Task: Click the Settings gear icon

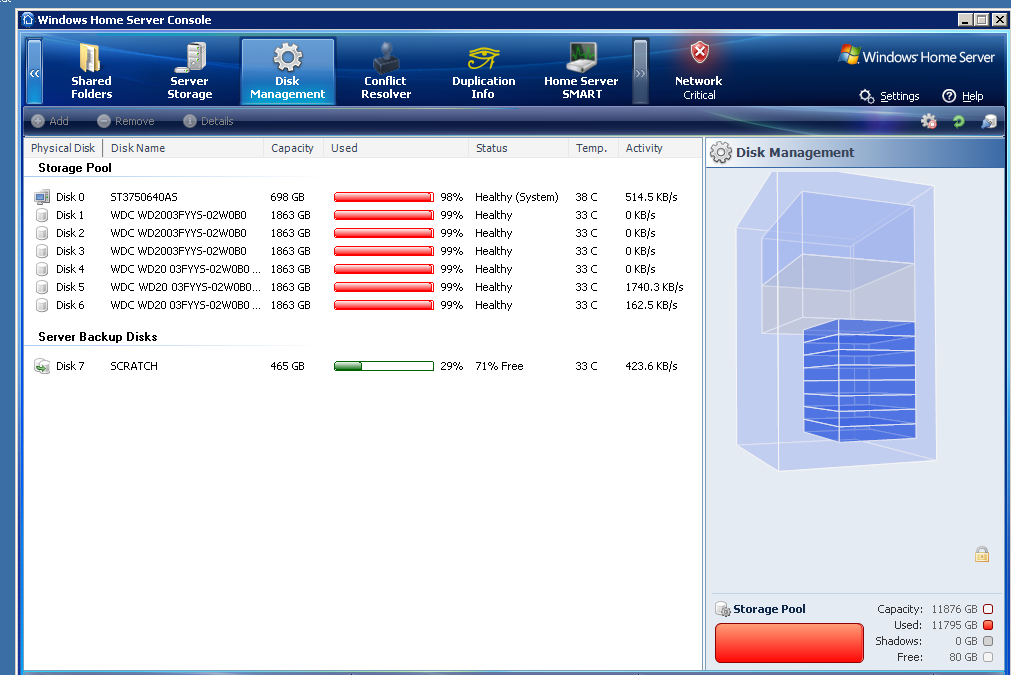Action: (x=867, y=96)
